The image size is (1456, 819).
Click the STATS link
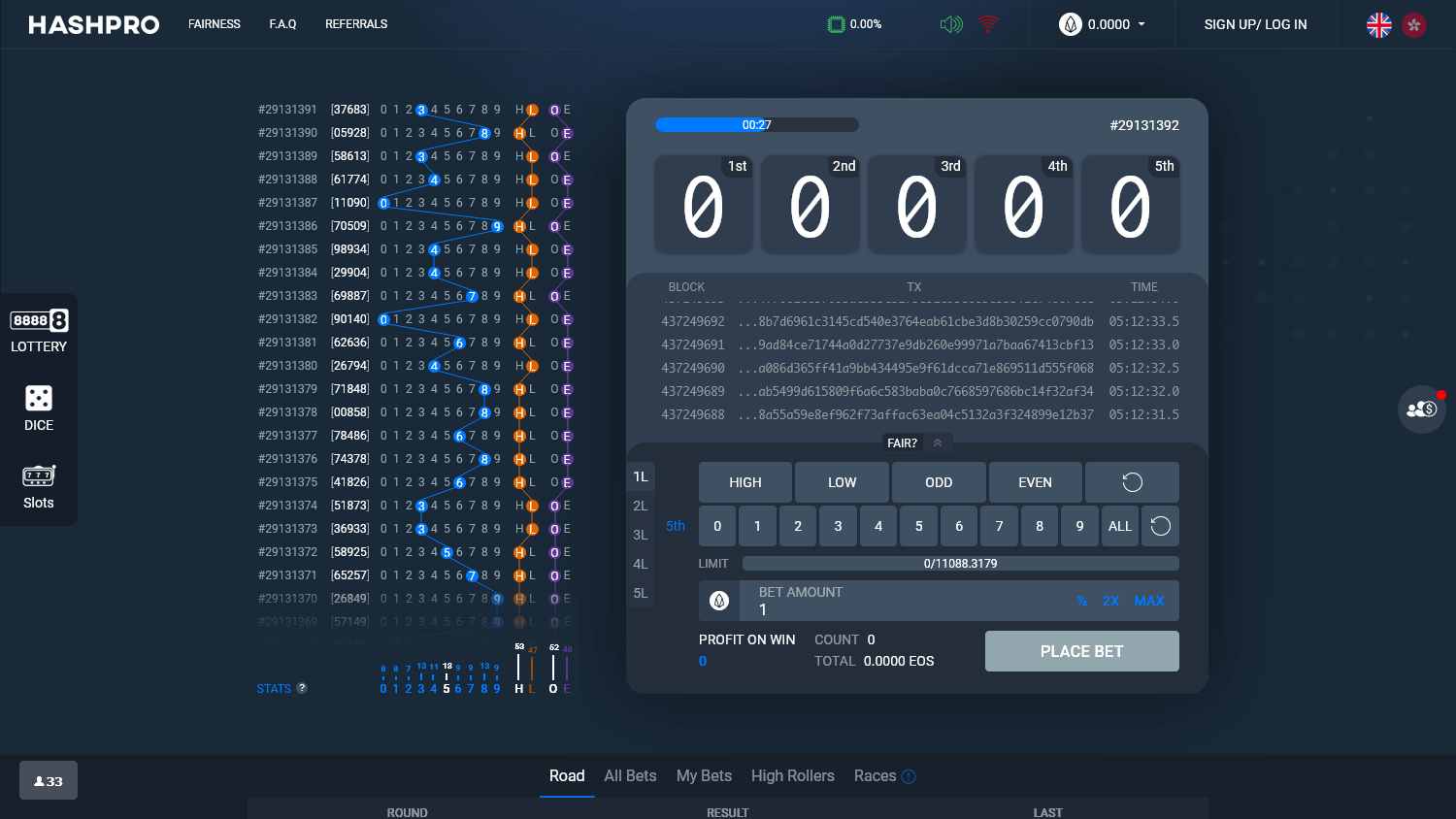click(274, 688)
